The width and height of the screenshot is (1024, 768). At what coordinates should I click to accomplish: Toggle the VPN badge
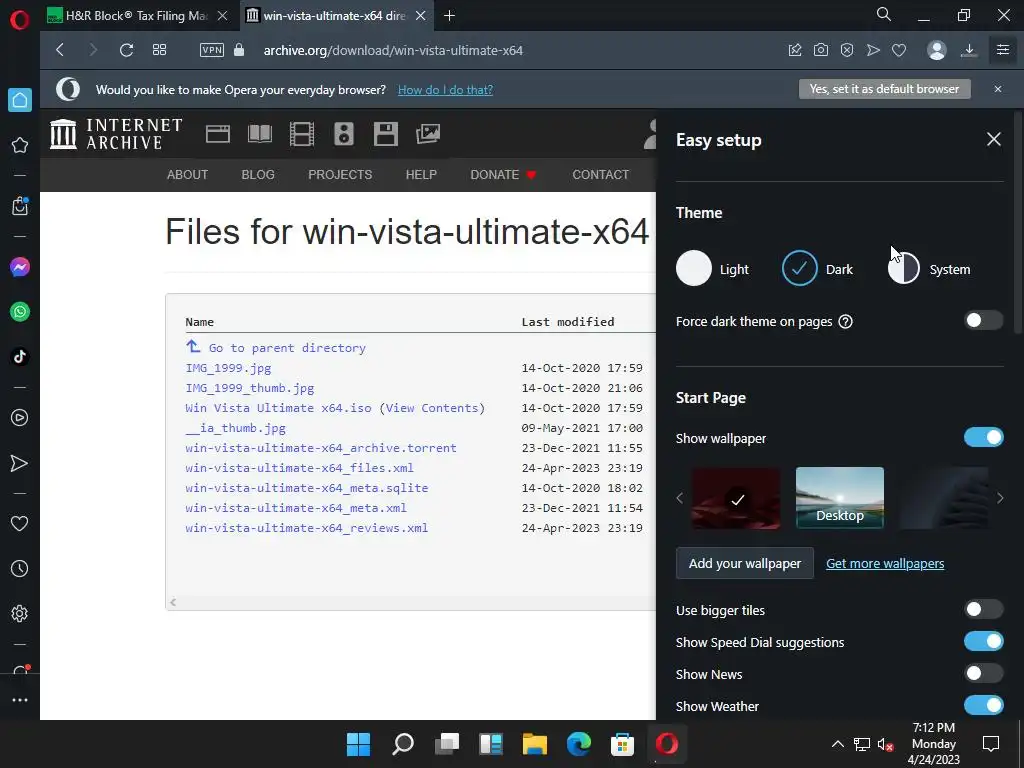[212, 50]
